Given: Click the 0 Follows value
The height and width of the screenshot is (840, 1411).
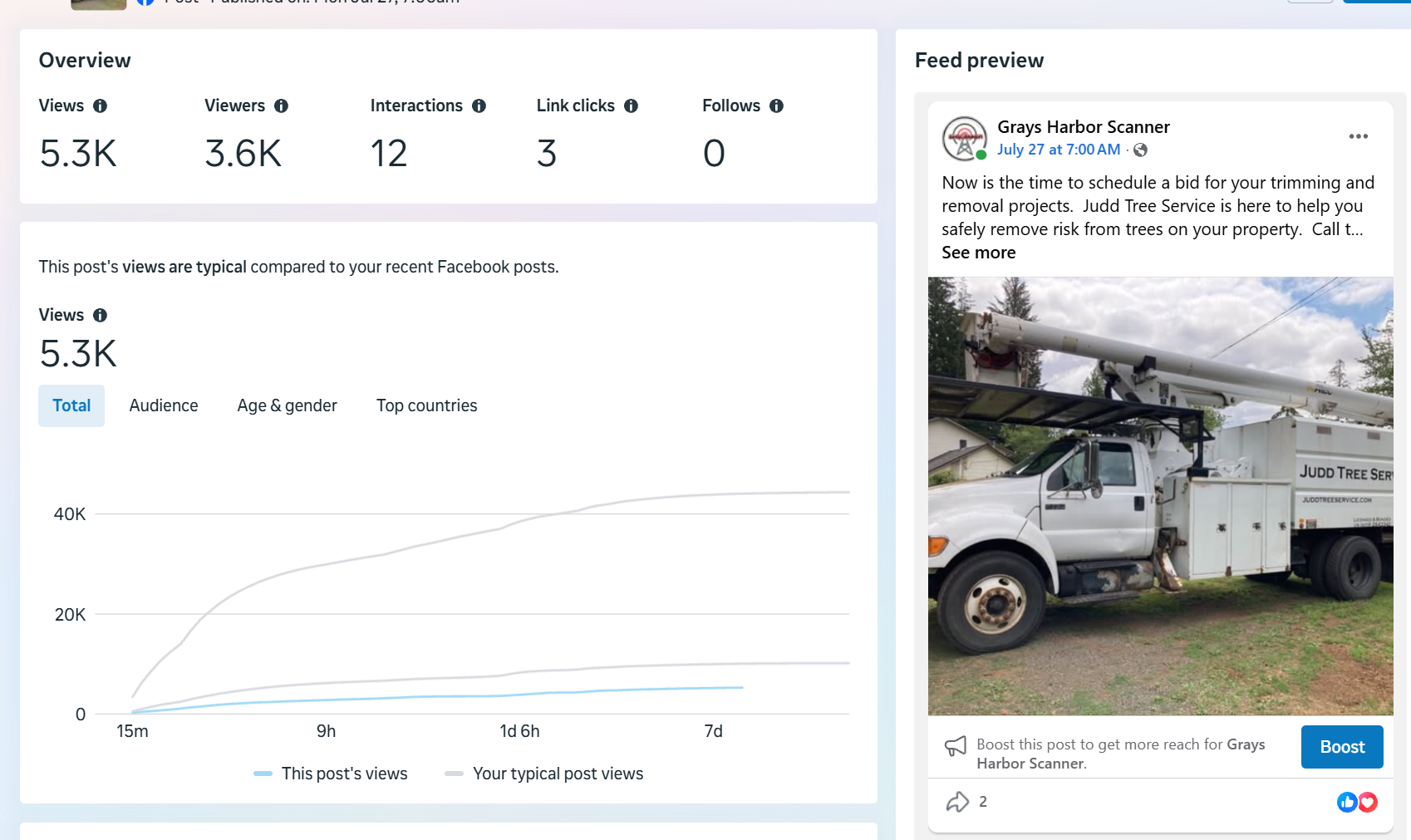Looking at the screenshot, I should point(714,154).
